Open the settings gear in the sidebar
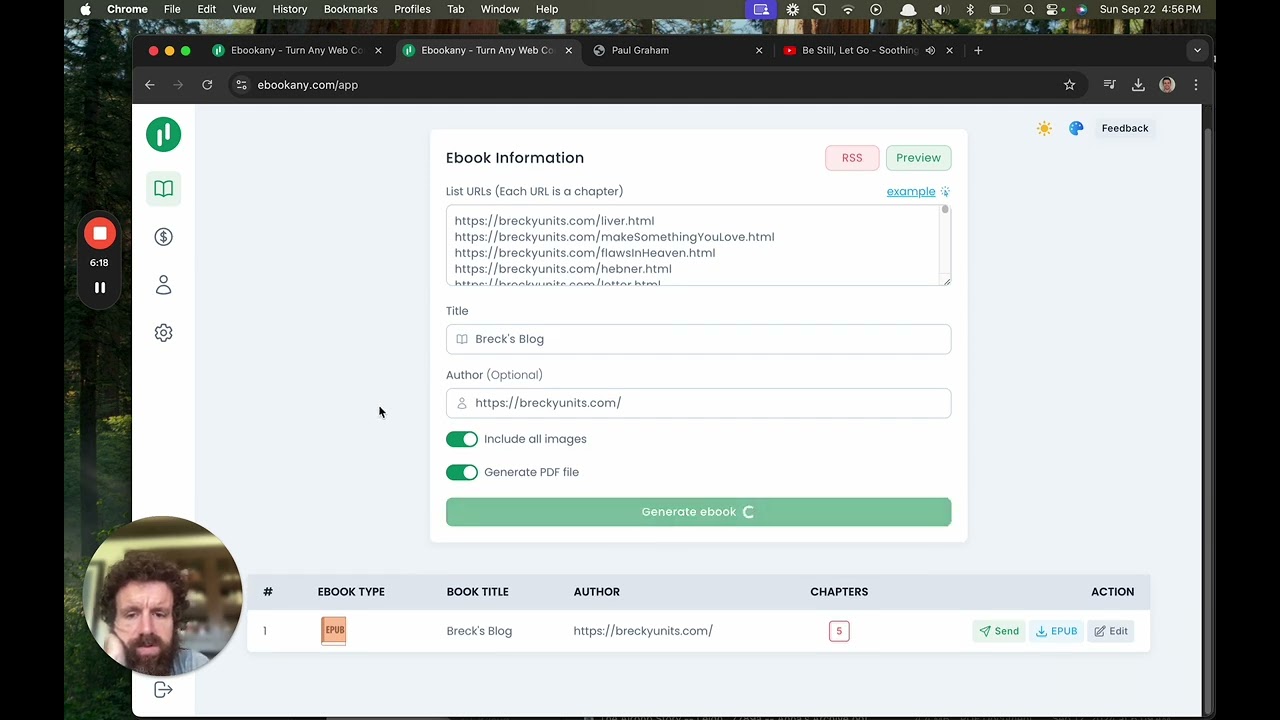Screen dimensions: 1280x720 tap(163, 333)
